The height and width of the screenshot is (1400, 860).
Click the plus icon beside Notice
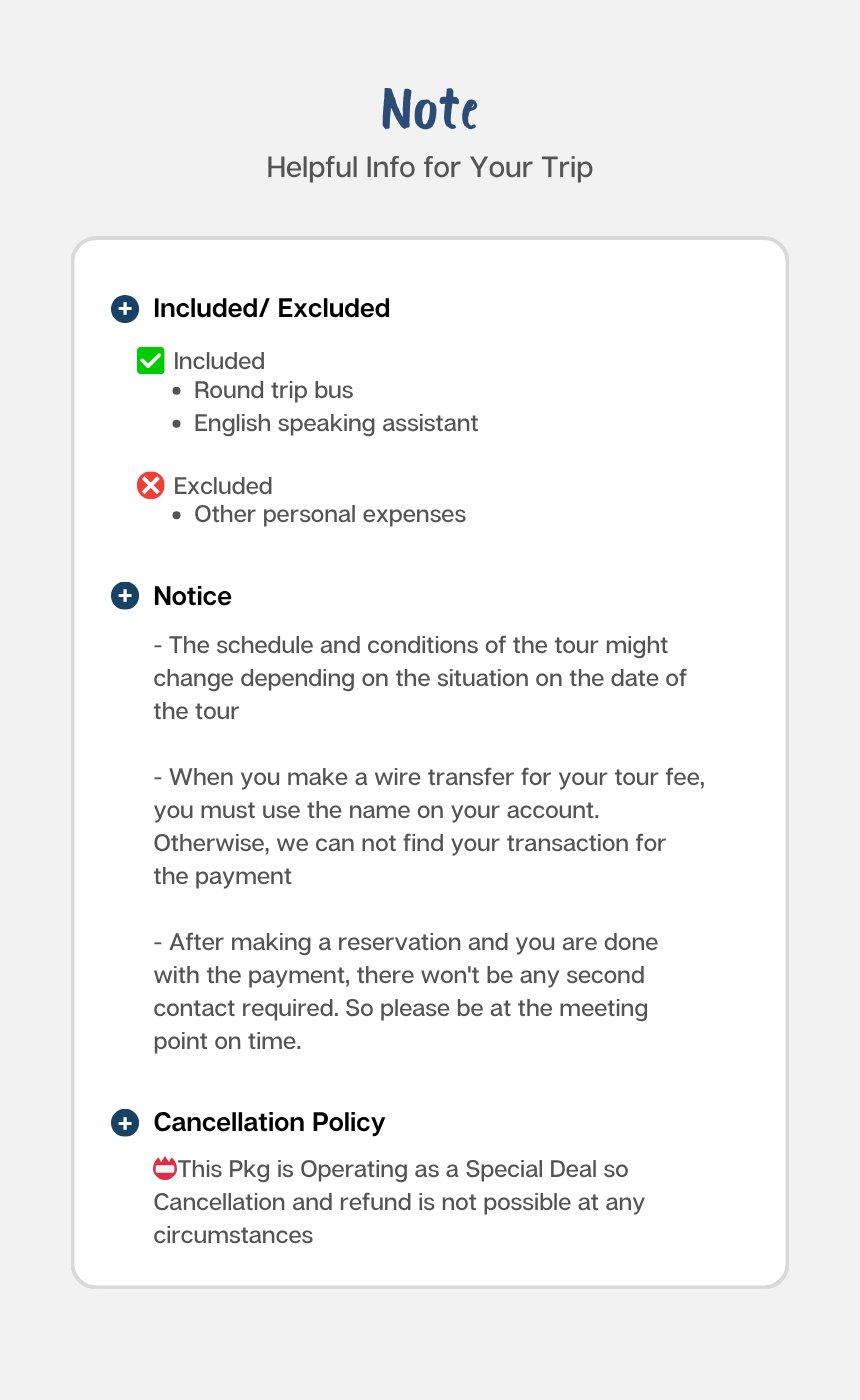click(124, 597)
